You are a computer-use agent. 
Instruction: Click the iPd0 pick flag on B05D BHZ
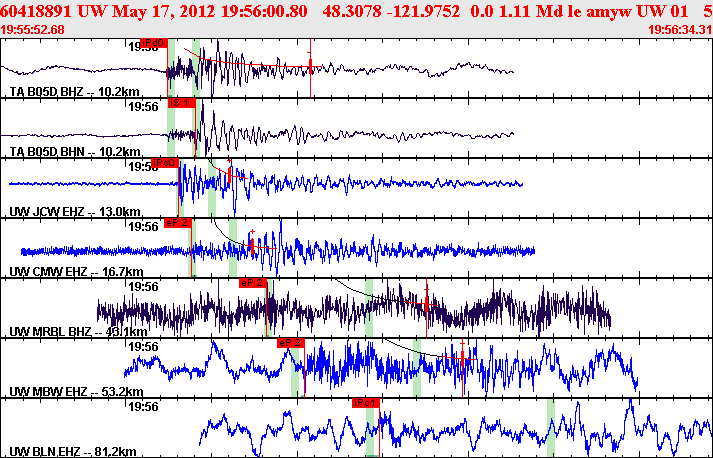coord(153,43)
